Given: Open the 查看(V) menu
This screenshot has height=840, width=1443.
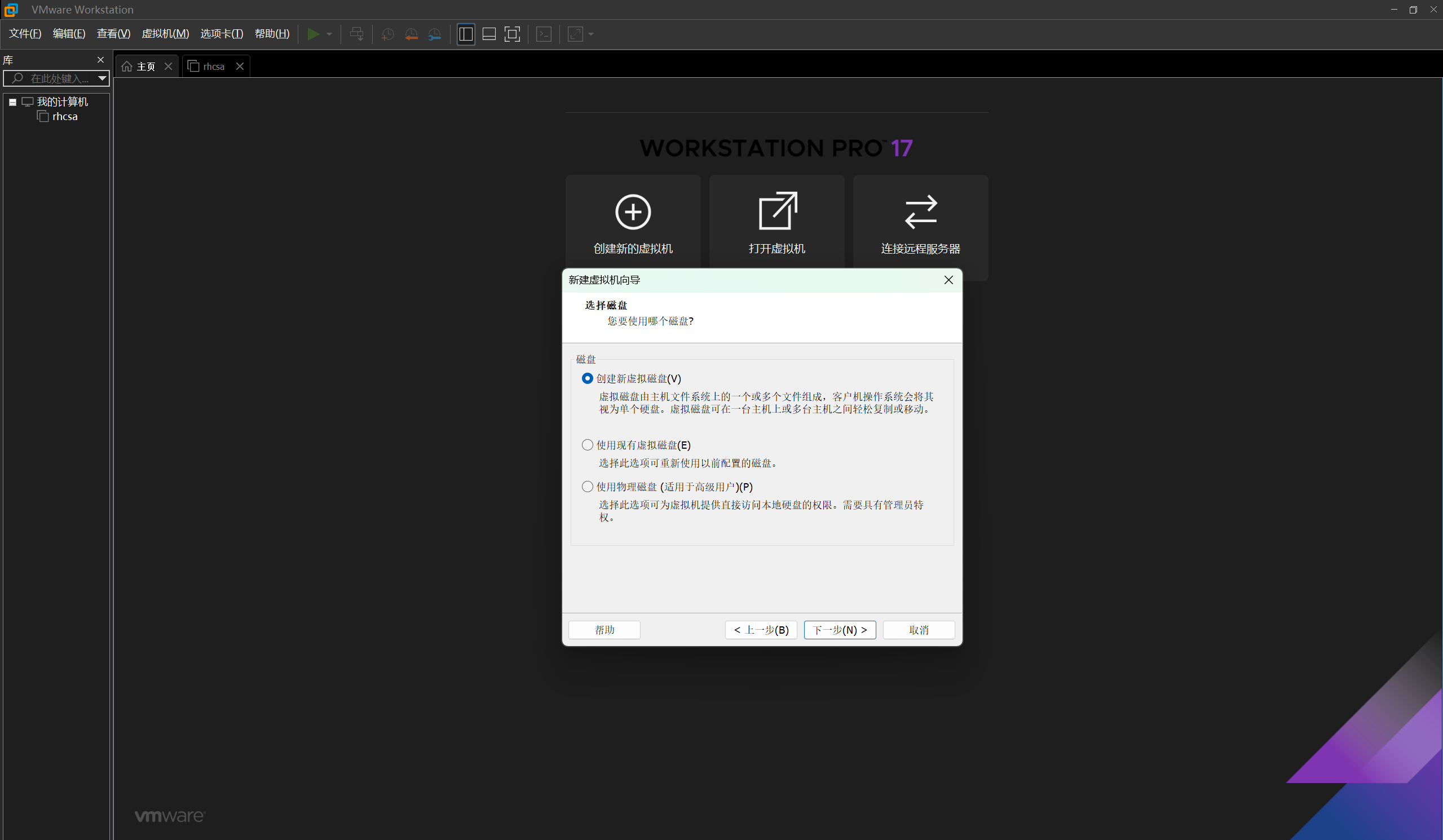Looking at the screenshot, I should (113, 34).
